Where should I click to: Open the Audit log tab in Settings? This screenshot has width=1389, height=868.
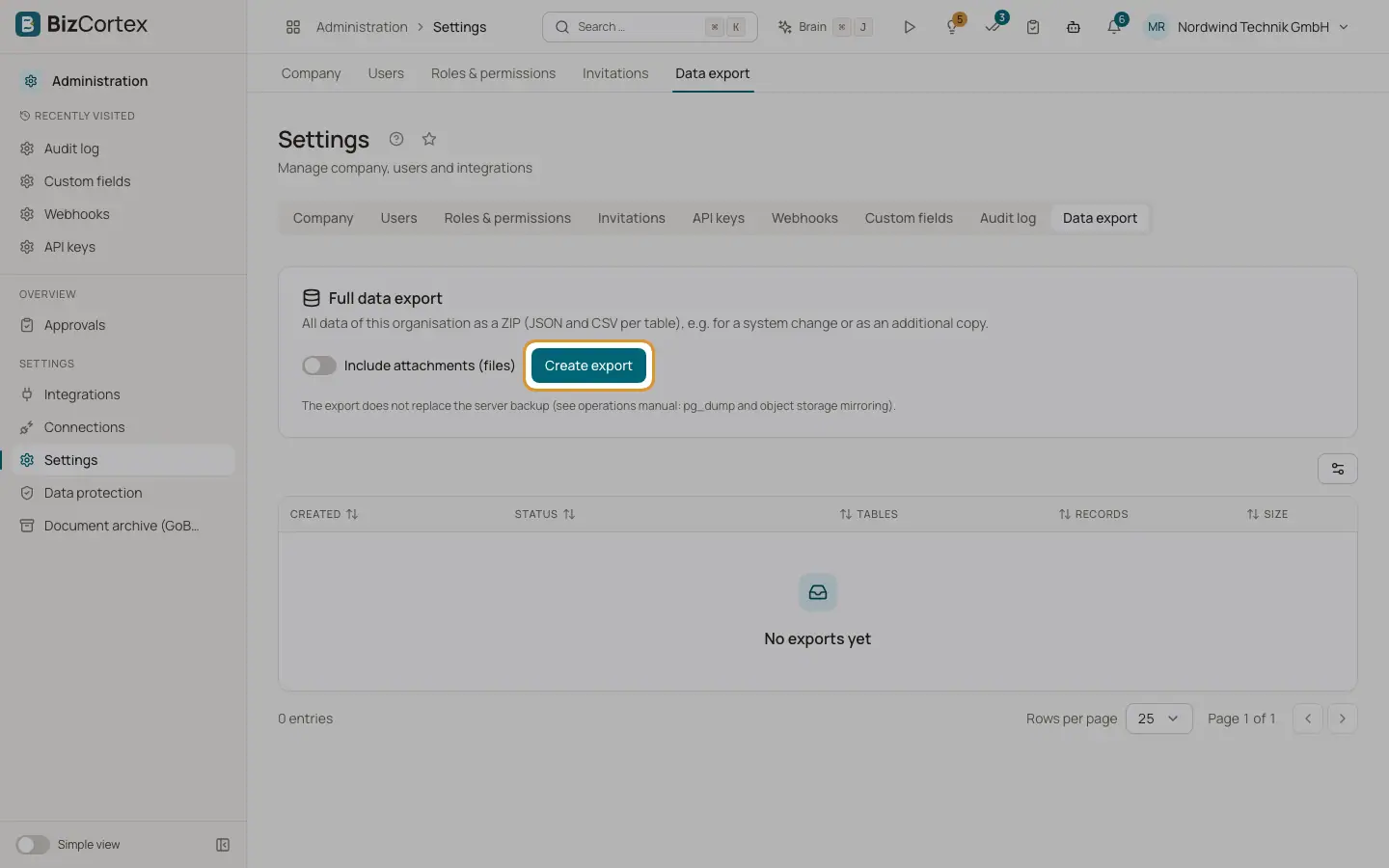coord(1008,218)
